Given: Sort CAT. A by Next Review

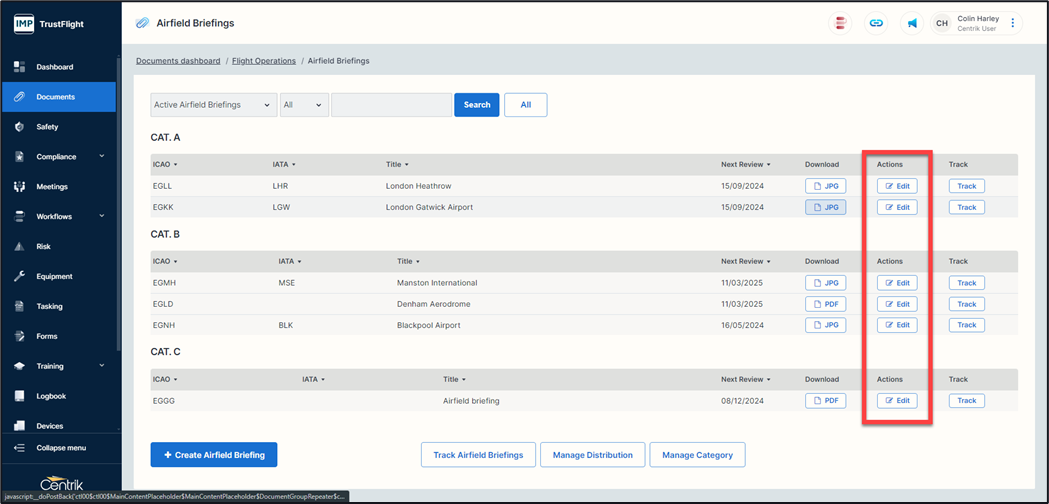Looking at the screenshot, I should point(745,164).
